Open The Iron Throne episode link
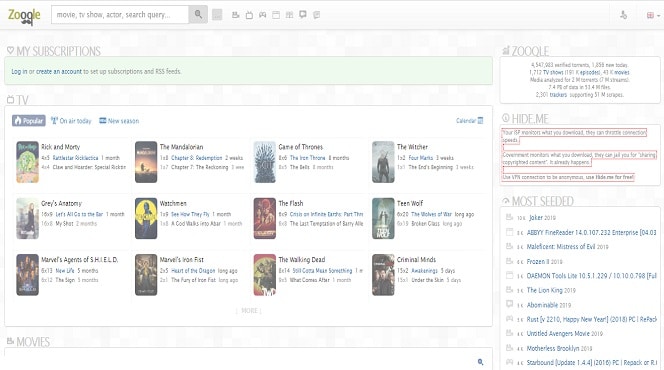Screen dimensions: 664x370 point(307,158)
